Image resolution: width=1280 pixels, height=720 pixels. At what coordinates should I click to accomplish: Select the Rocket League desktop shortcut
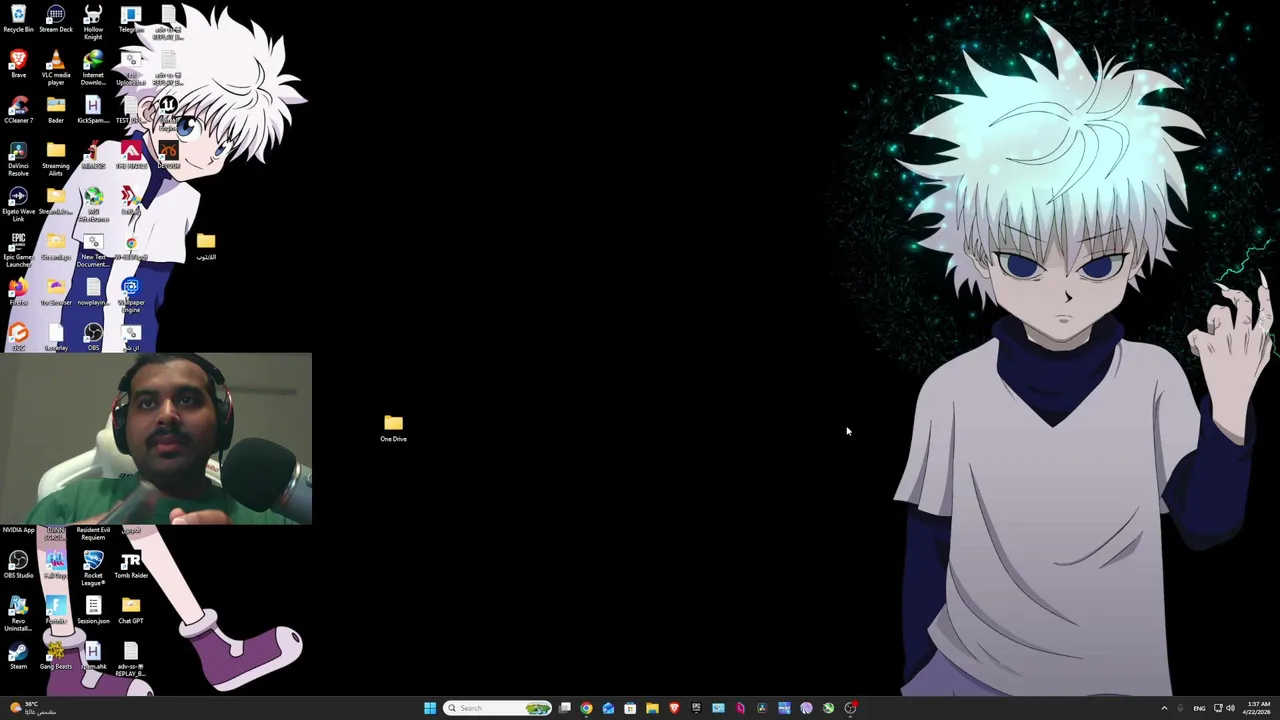pyautogui.click(x=93, y=568)
